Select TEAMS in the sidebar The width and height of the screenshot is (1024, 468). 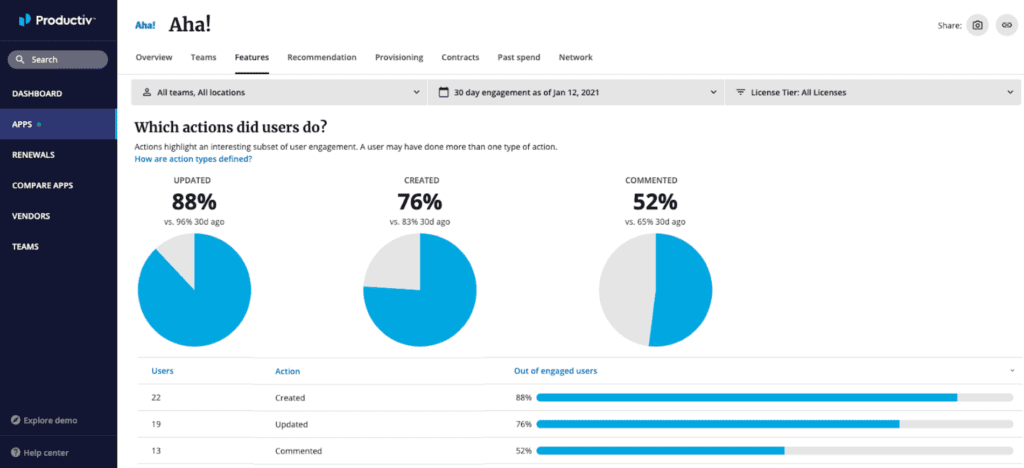[58, 247]
